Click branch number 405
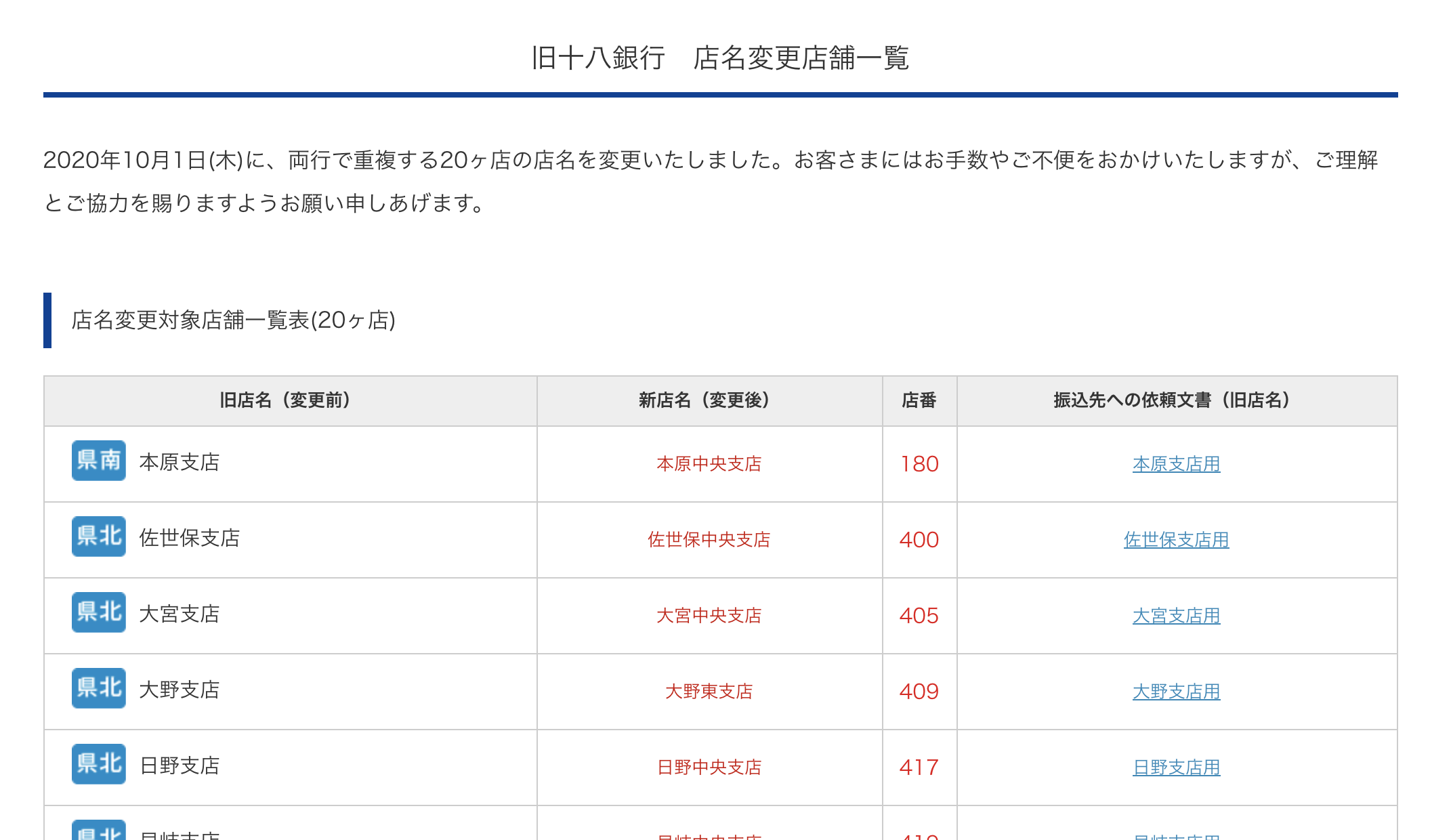Screen dimensions: 1451x840 (x=919, y=616)
